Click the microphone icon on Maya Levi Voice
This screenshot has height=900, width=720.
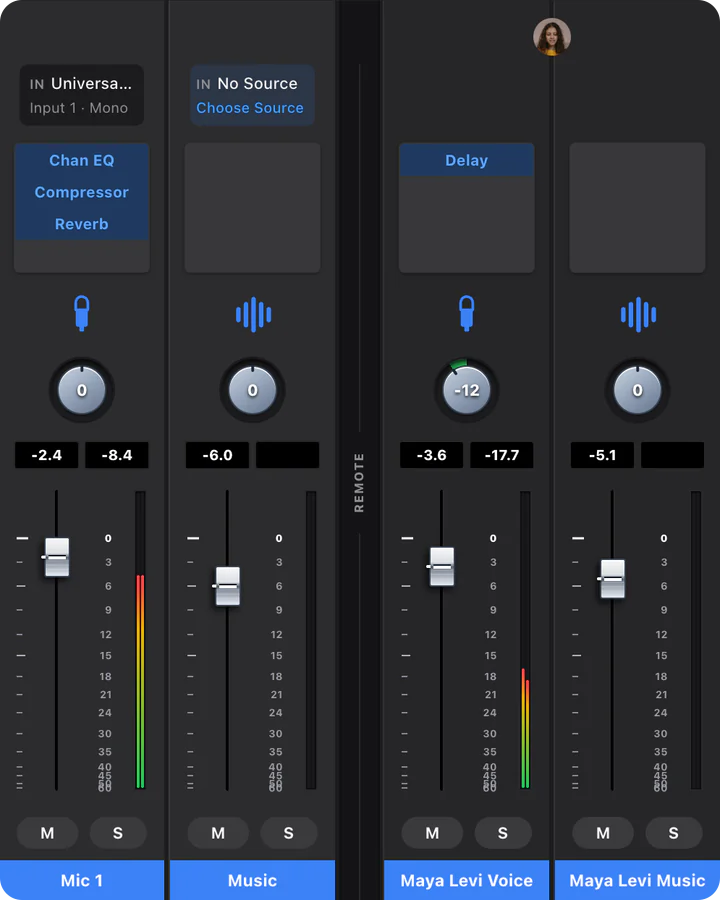pyautogui.click(x=467, y=313)
